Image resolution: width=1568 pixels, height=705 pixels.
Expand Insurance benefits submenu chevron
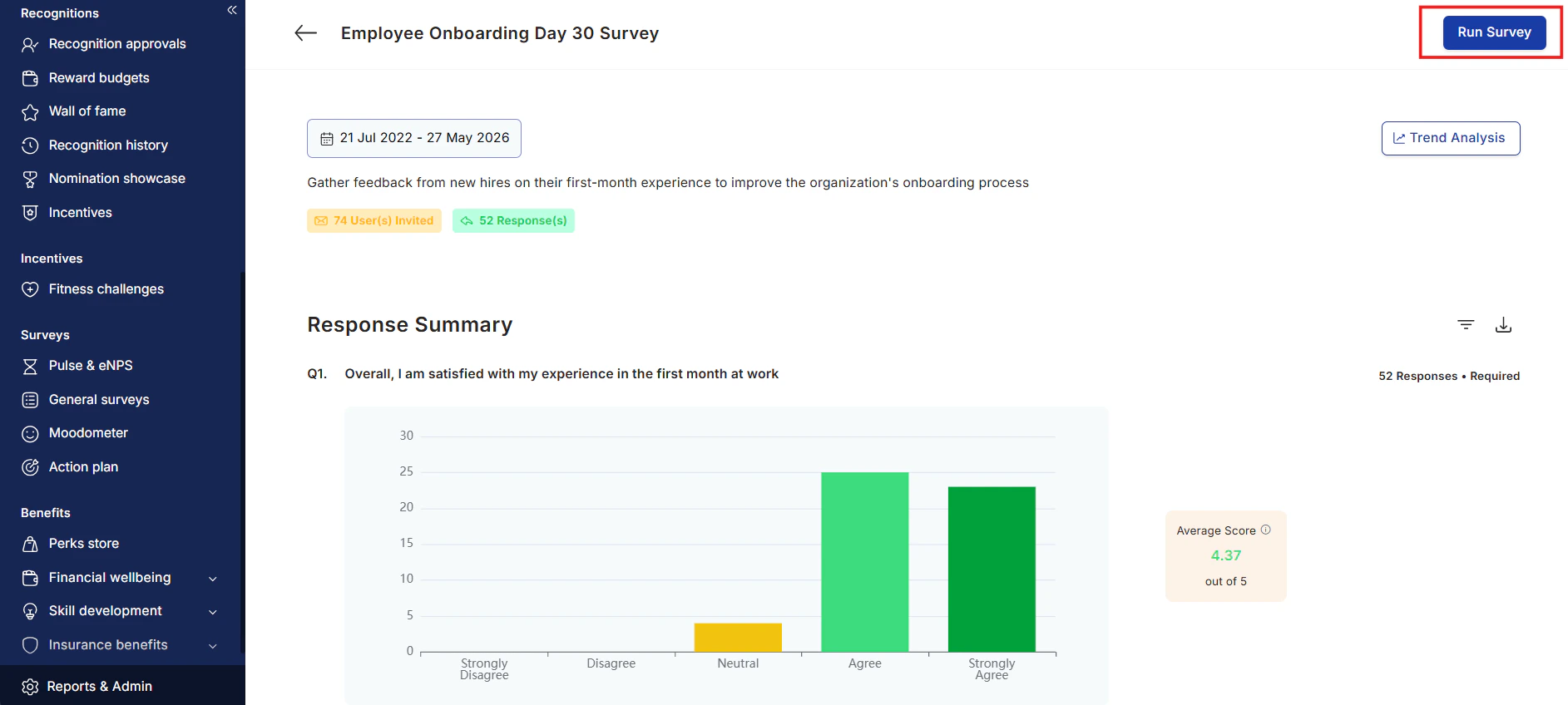213,646
